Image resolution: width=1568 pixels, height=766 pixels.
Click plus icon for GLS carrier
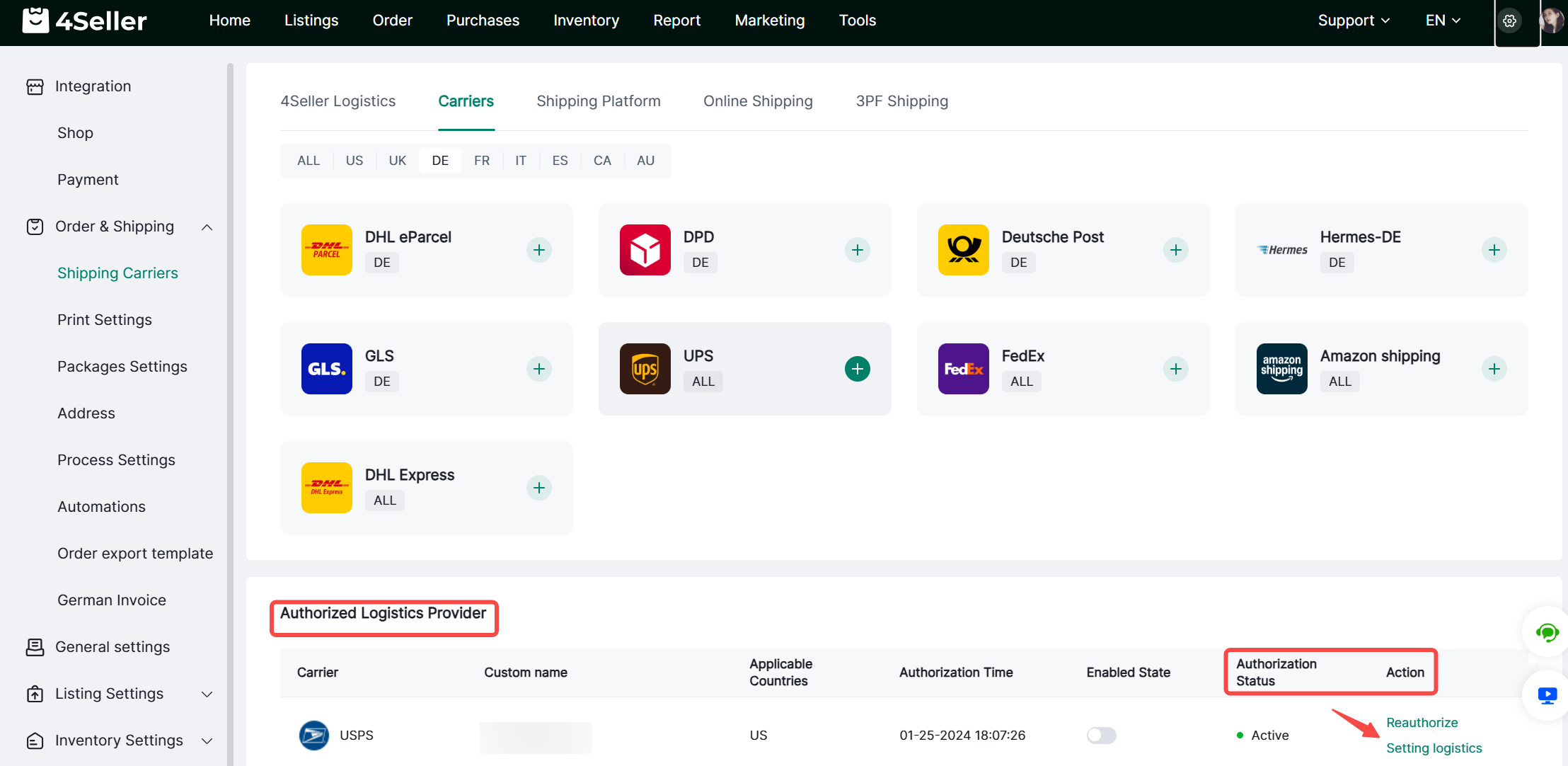pyautogui.click(x=538, y=369)
